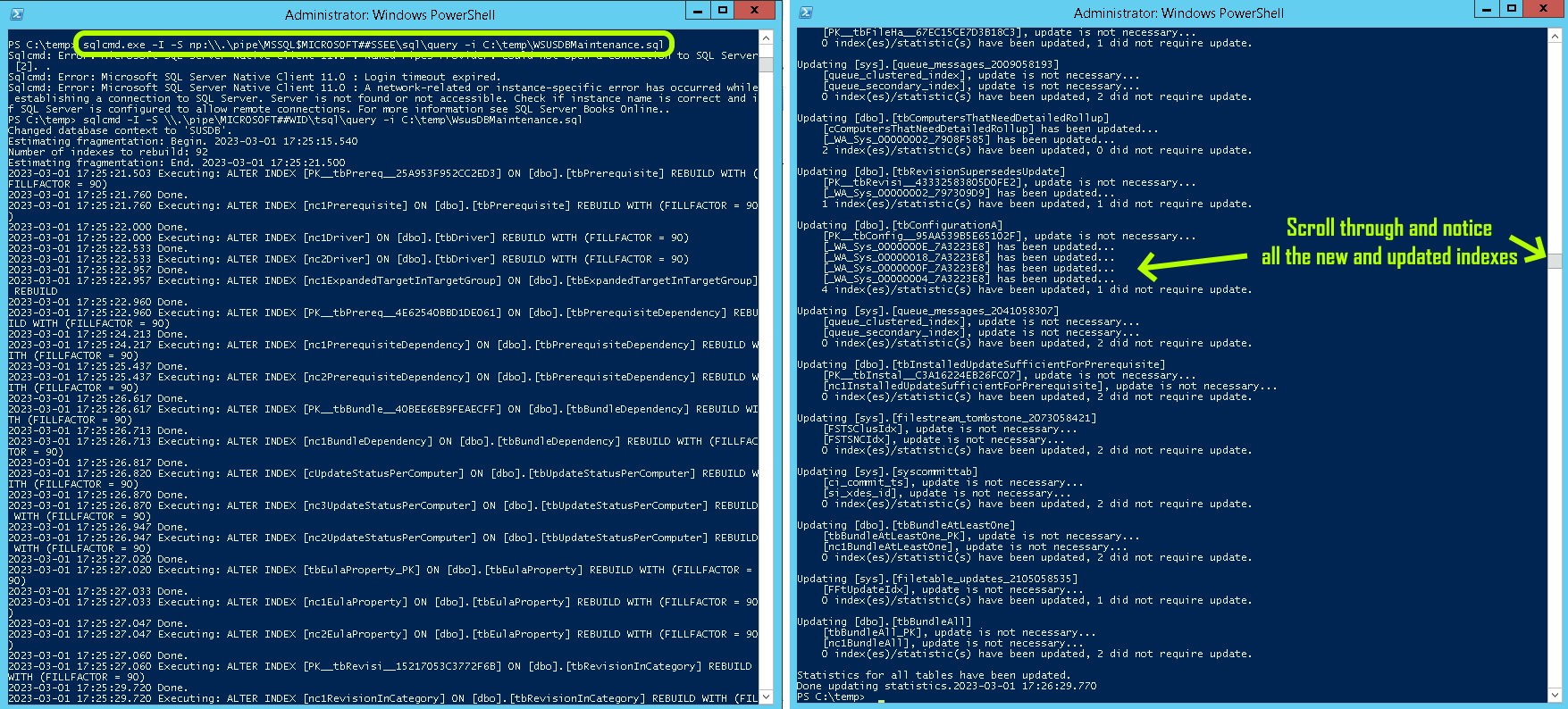Click the ALTER INDEX [nc2Driver] line

point(348,259)
